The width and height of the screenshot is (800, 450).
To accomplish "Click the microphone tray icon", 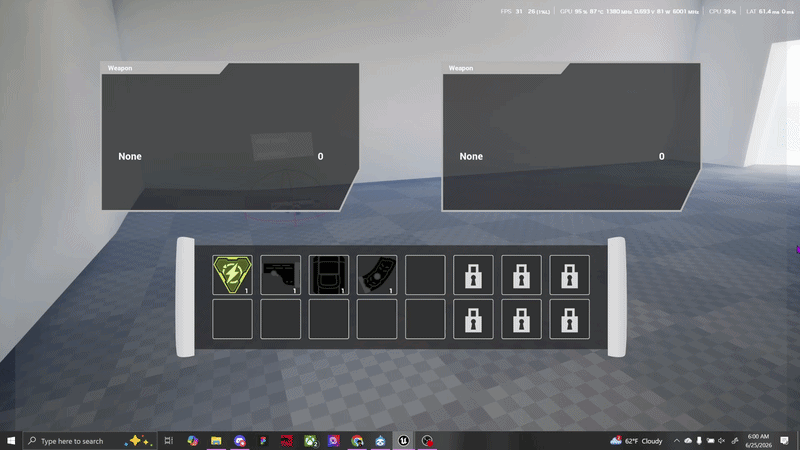I will click(699, 441).
